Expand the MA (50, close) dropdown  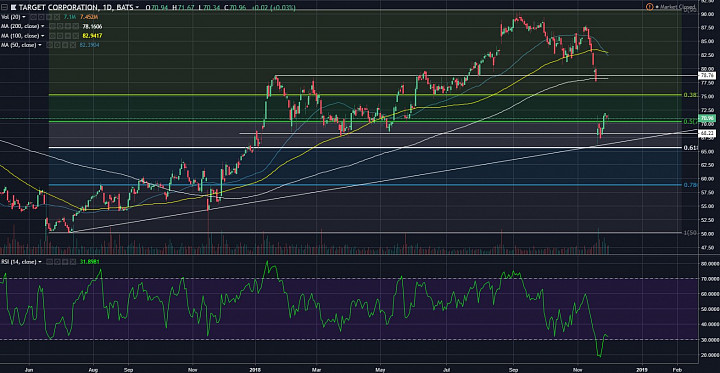[x=40, y=45]
